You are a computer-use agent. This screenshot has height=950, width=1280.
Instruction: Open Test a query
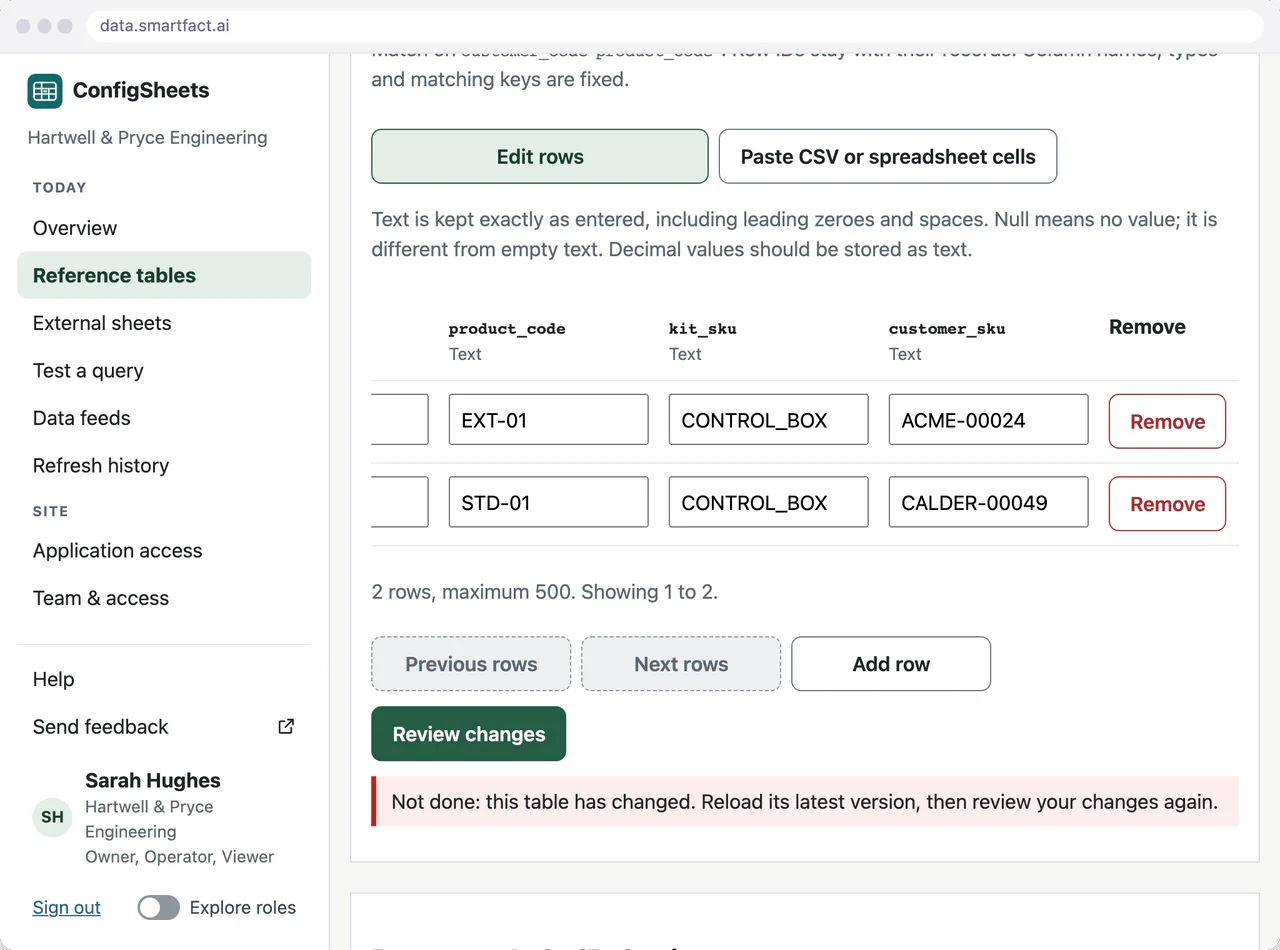164,370
